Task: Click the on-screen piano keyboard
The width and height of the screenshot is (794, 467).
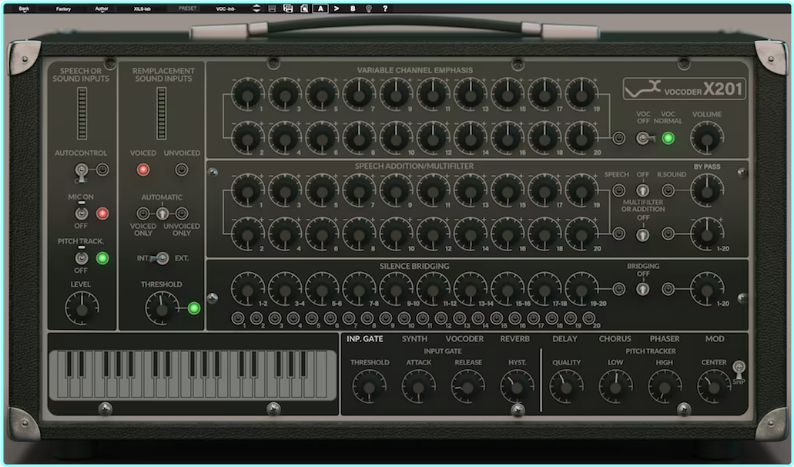Action: (192, 374)
